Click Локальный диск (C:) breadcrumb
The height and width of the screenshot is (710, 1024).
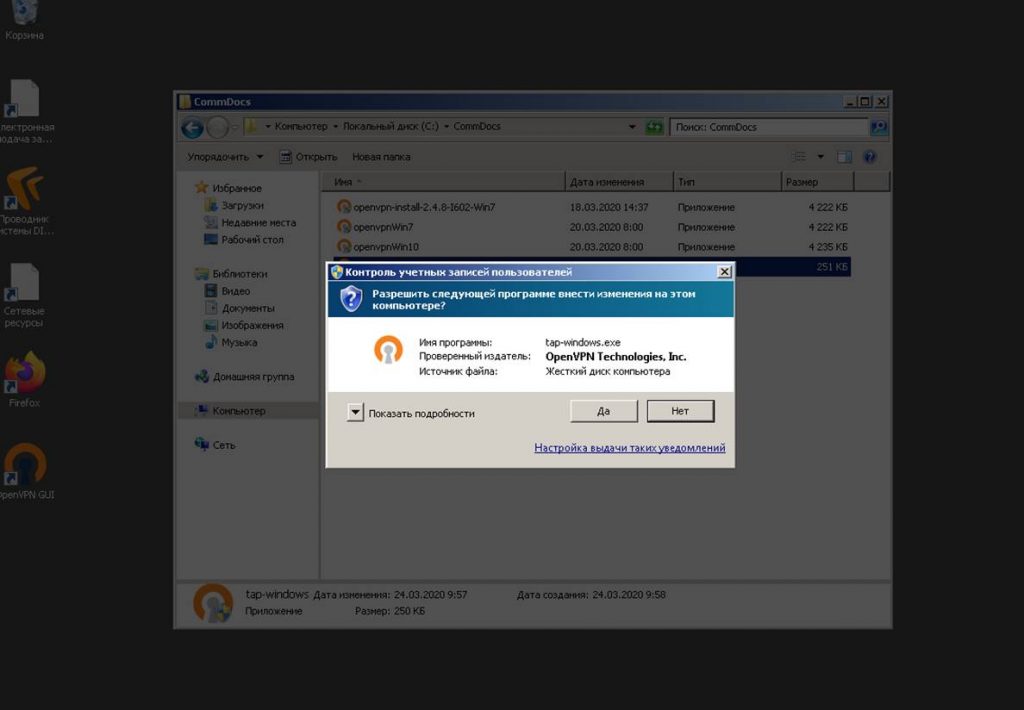point(391,127)
